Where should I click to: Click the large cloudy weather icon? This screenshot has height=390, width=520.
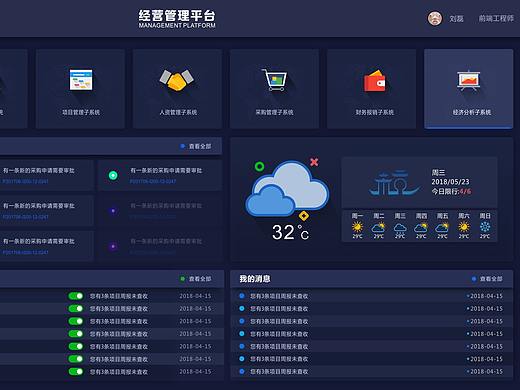[287, 190]
